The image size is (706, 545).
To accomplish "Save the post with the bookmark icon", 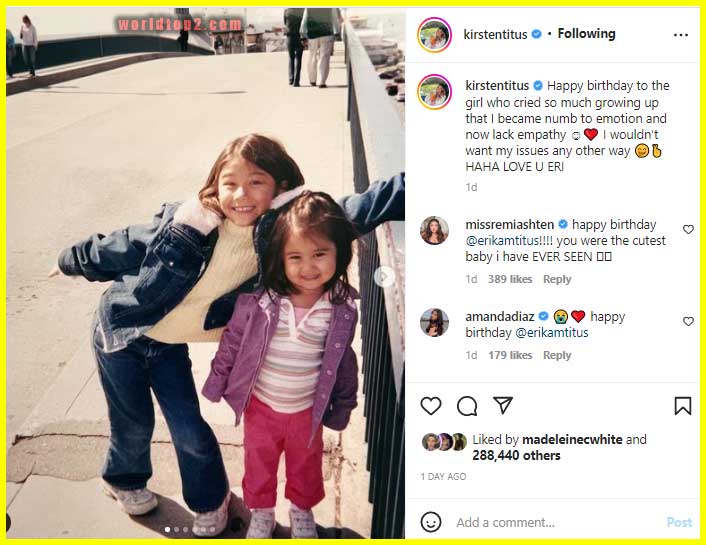I will click(683, 406).
